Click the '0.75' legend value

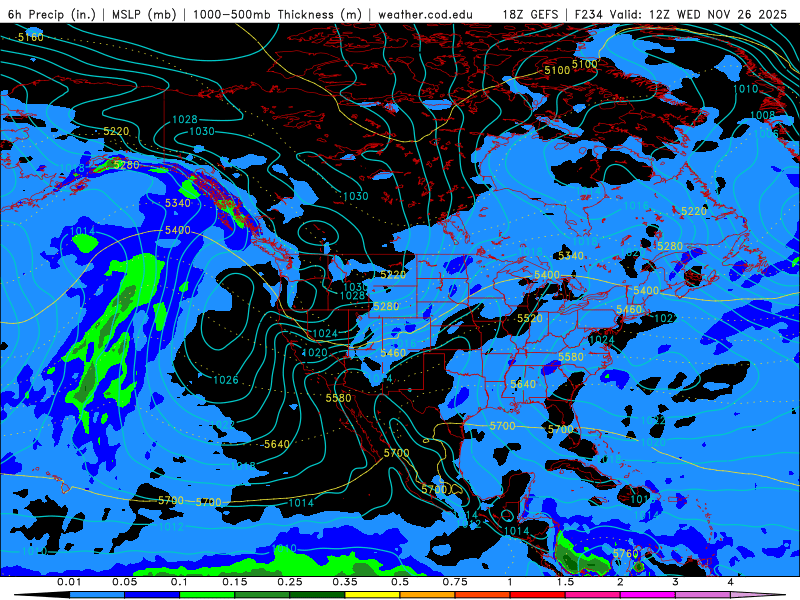[455, 582]
